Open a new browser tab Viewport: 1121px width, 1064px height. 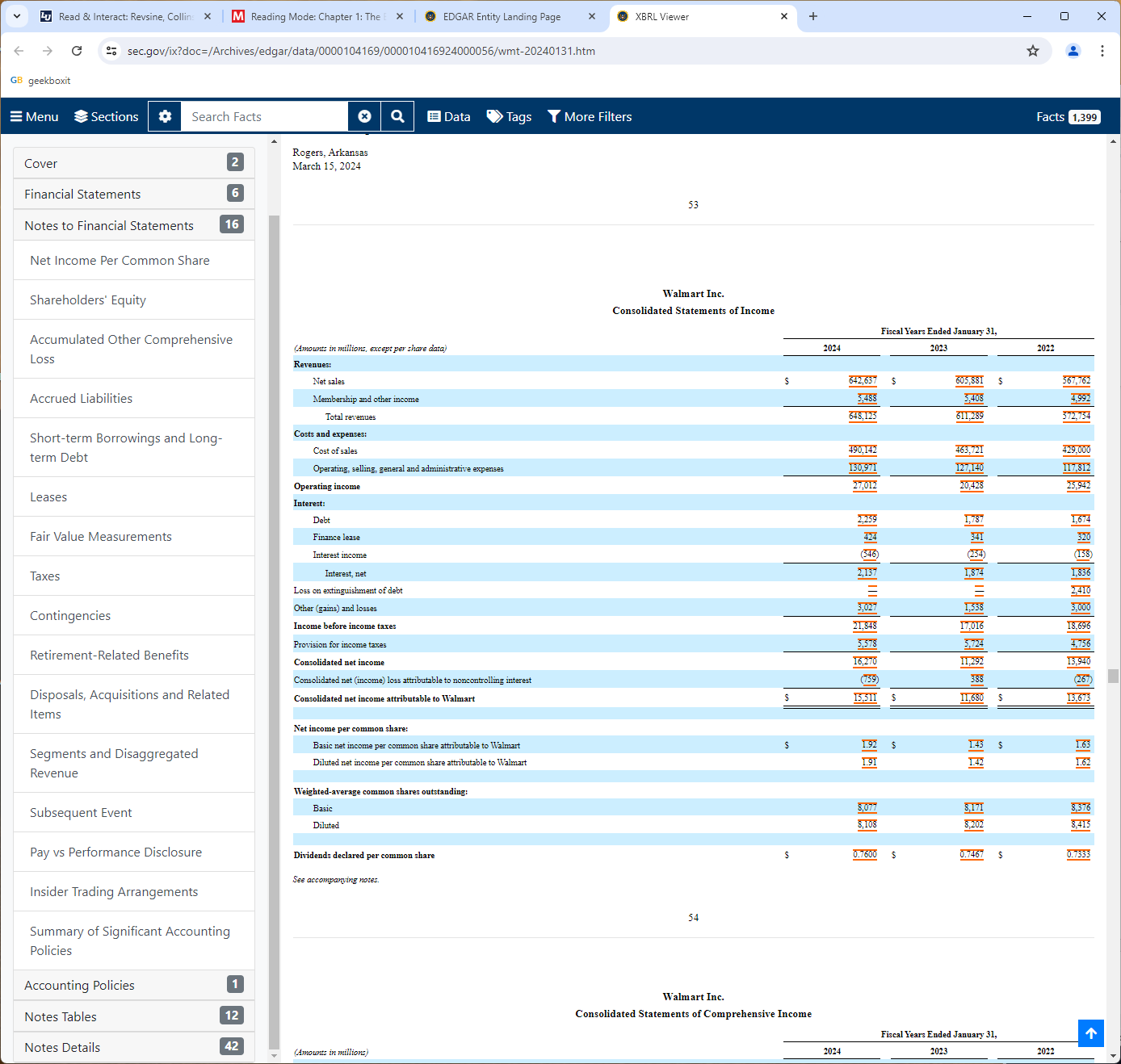coord(813,16)
